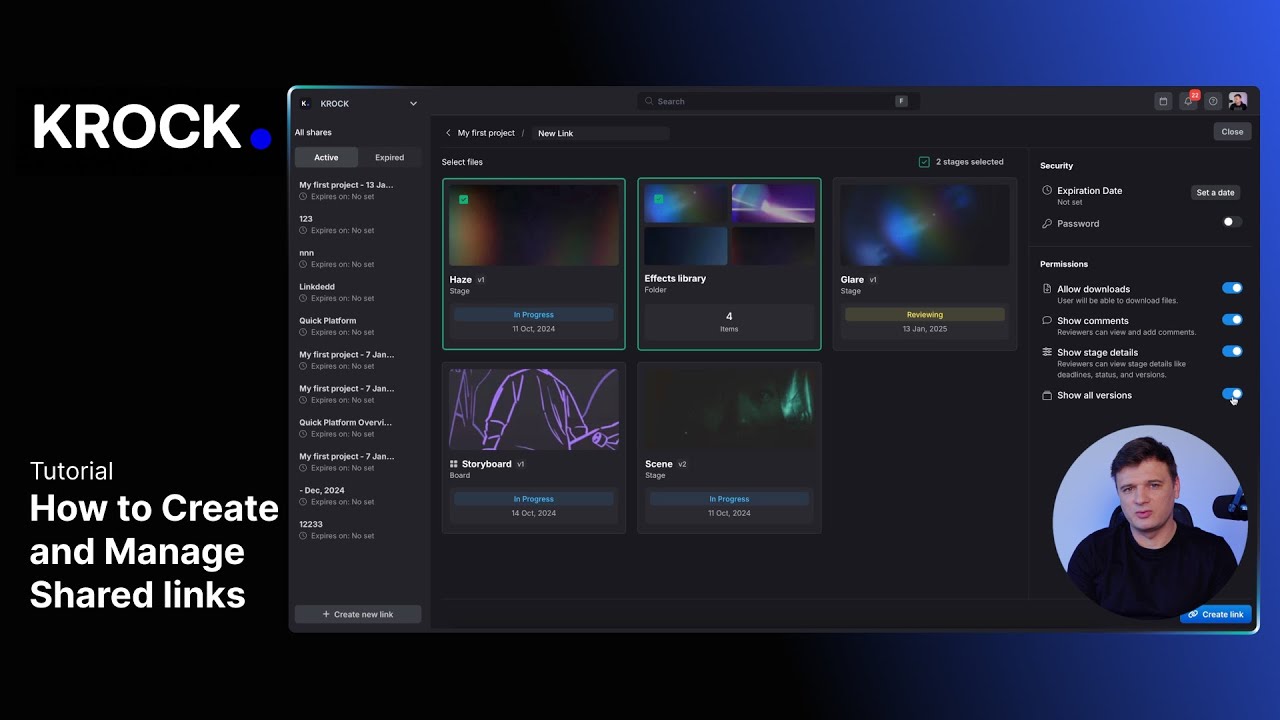Disable the Allow downloads switch
Image resolution: width=1280 pixels, height=720 pixels.
point(1232,288)
